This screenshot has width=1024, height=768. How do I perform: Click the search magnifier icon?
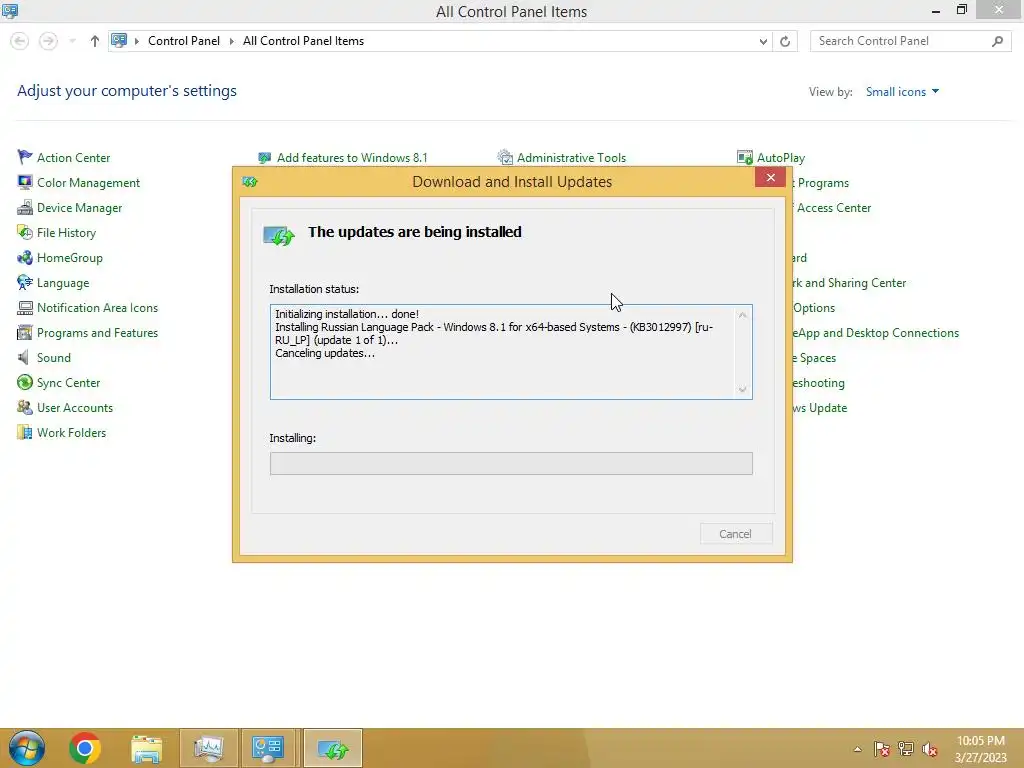(997, 41)
